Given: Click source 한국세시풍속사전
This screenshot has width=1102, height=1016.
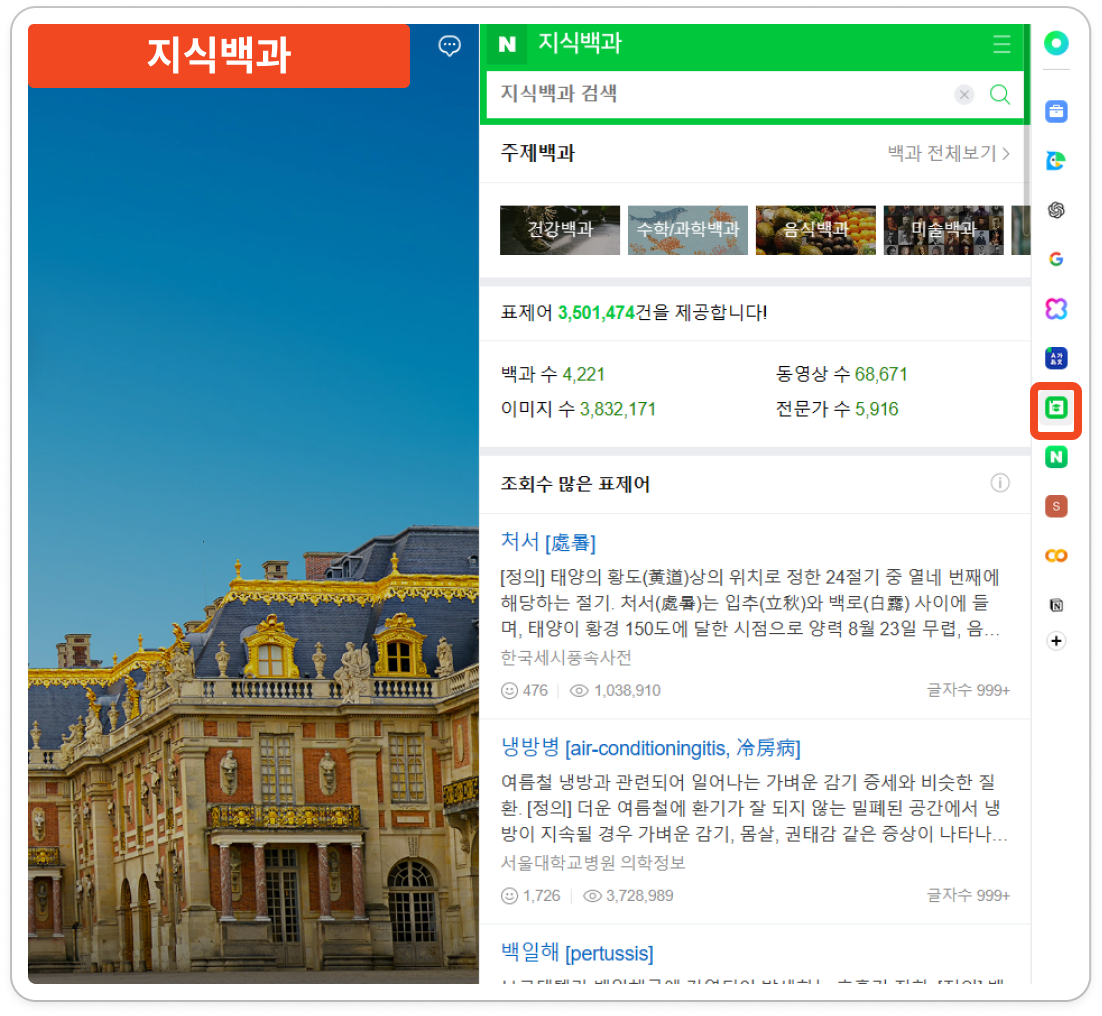Looking at the screenshot, I should 566,658.
